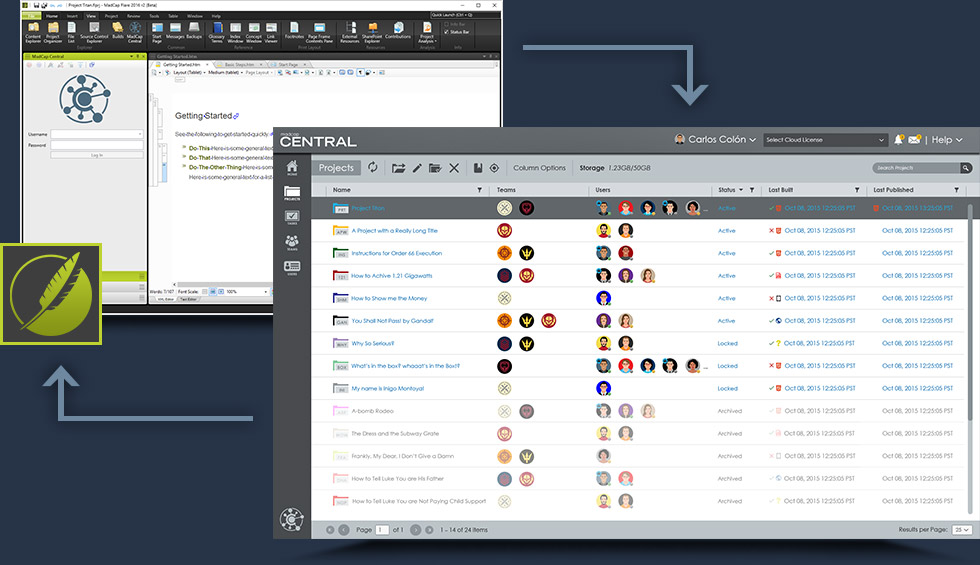Open SharePoint Explorer in Flare ribbon
Screen dimensions: 980x565
pos(372,32)
